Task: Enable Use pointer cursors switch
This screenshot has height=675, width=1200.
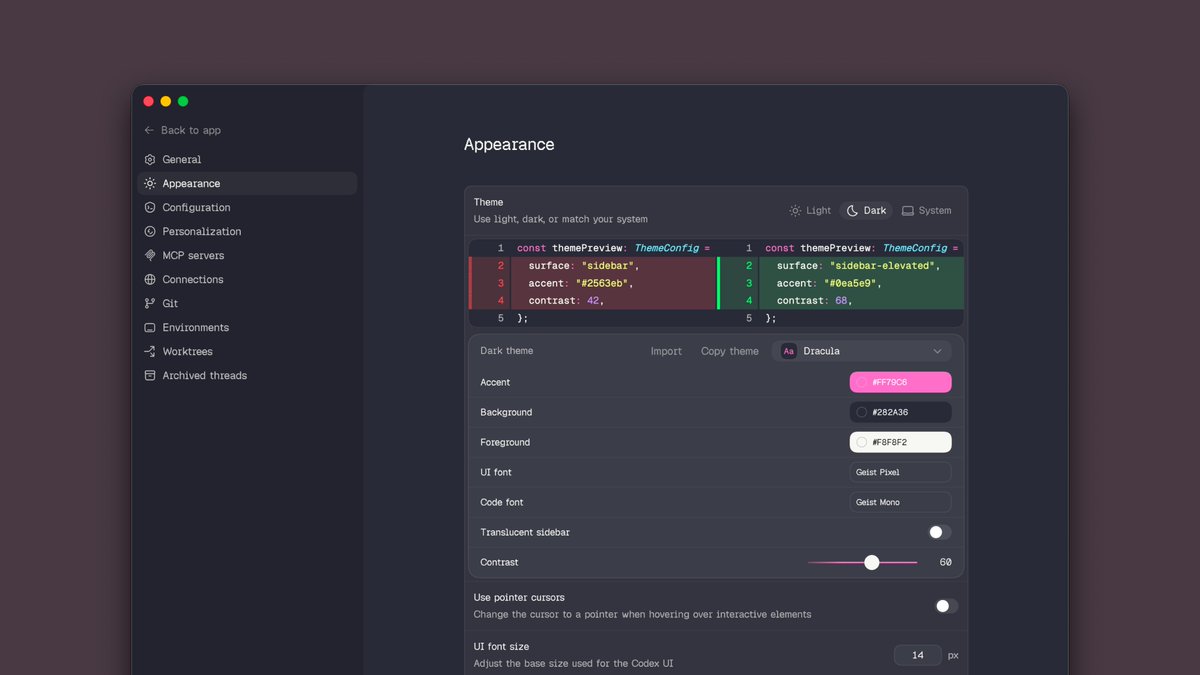Action: 946,606
